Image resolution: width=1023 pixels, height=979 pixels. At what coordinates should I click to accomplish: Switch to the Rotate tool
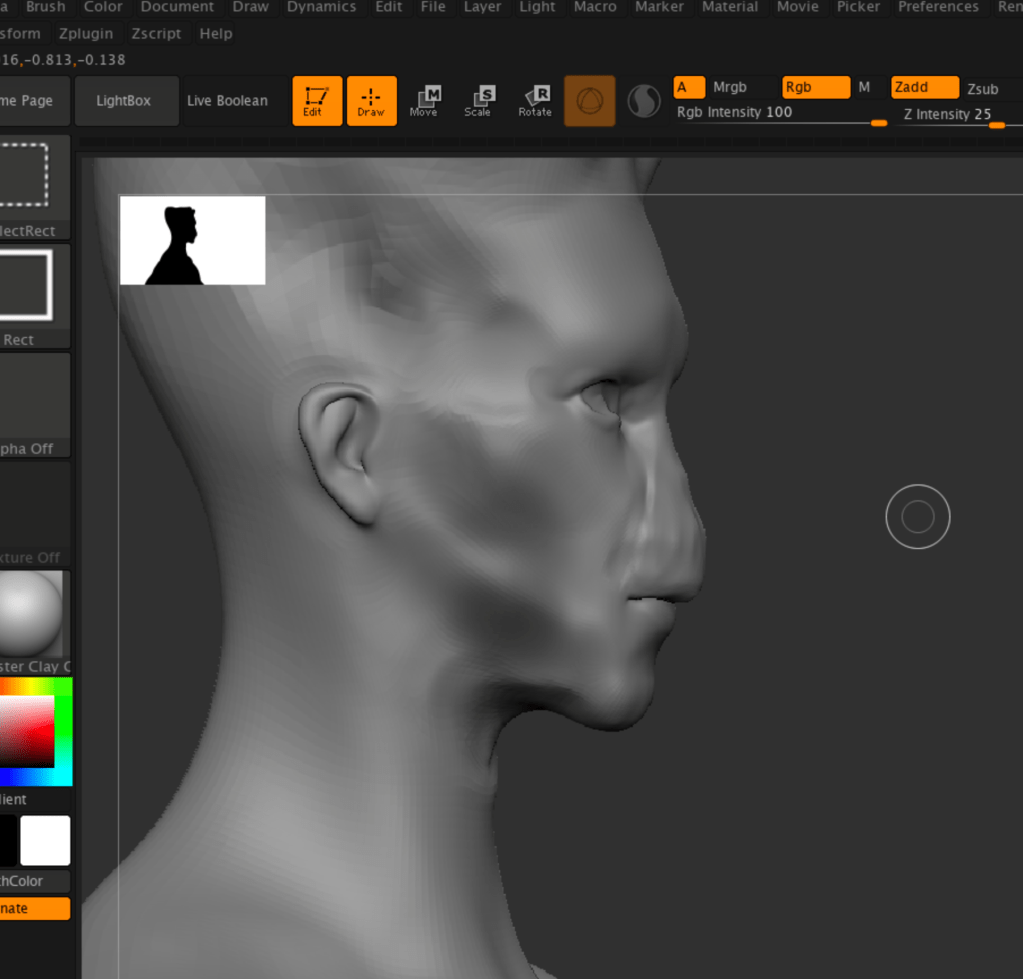[x=535, y=101]
